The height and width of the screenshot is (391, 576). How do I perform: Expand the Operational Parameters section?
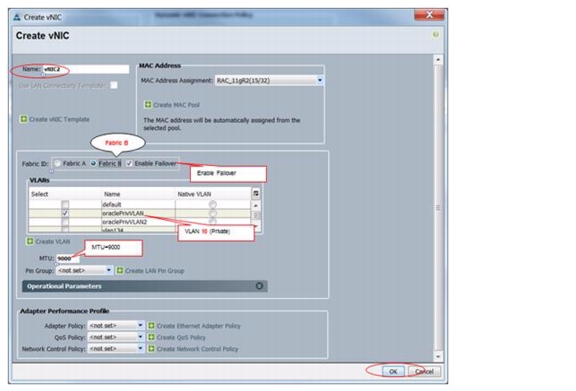coord(259,286)
